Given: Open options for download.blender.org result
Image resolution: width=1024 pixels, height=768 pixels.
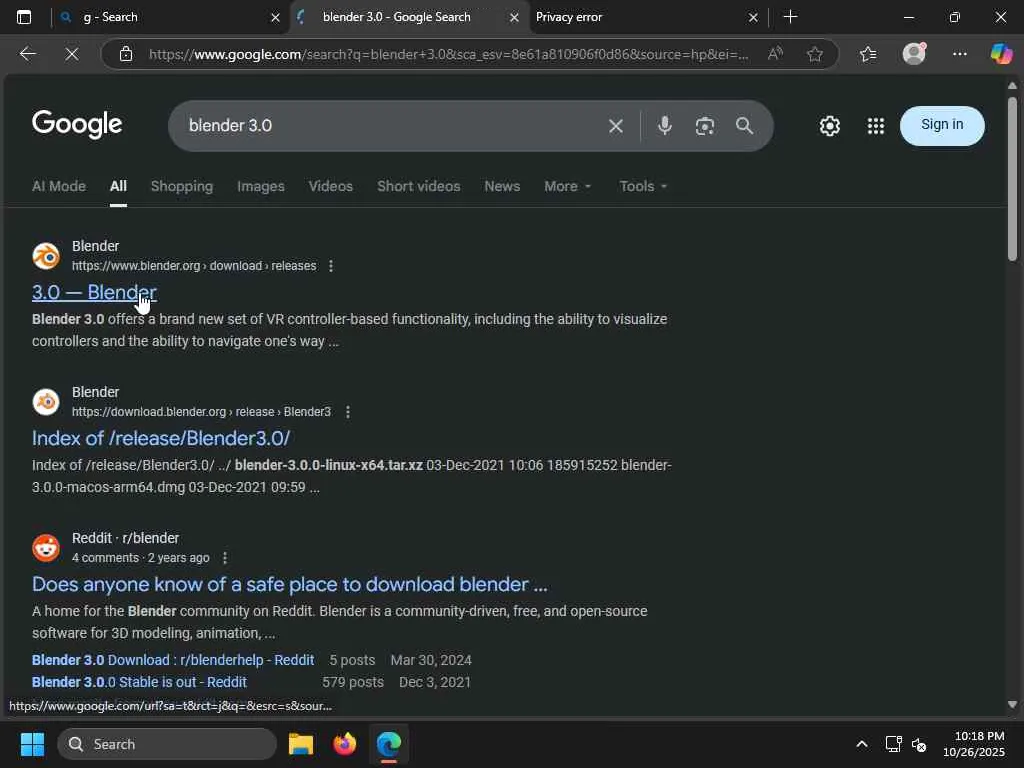Looking at the screenshot, I should [347, 412].
